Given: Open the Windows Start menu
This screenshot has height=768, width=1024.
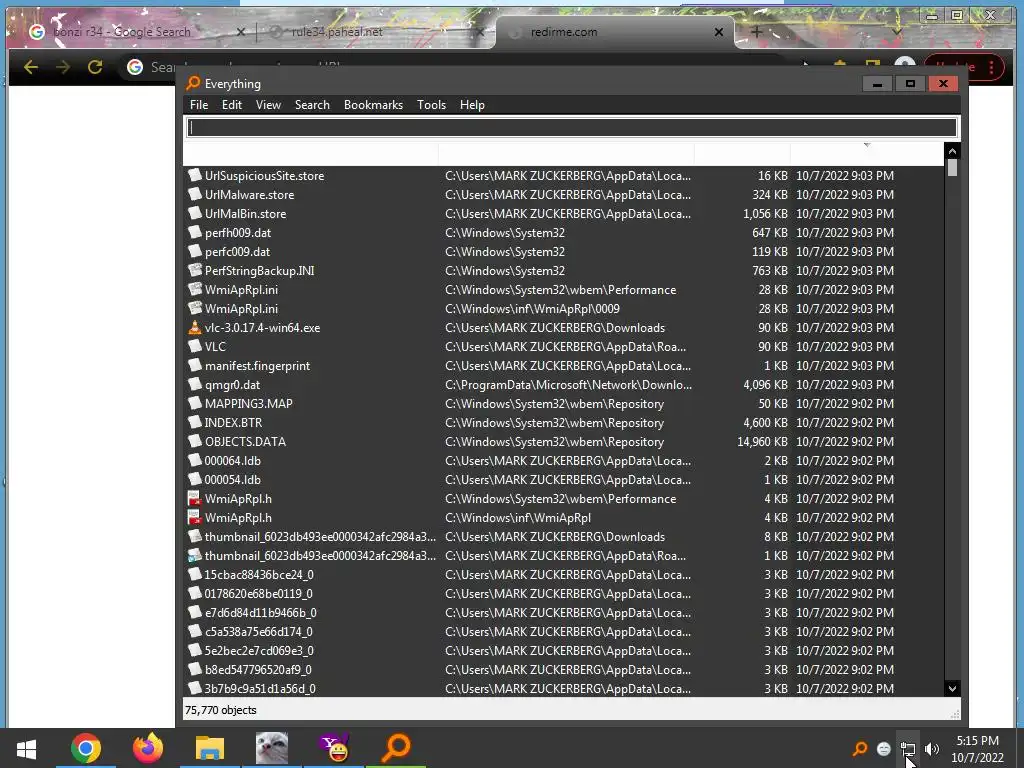Looking at the screenshot, I should (x=26, y=748).
